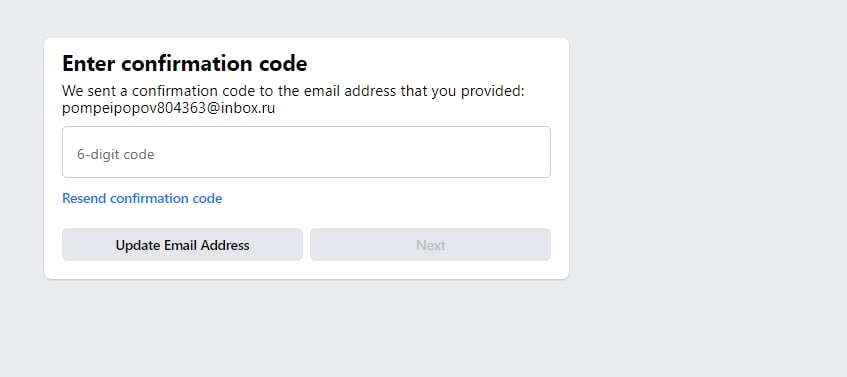The height and width of the screenshot is (377, 847).
Task: Click the 'Email Address' text on the left button
Action: [207, 245]
